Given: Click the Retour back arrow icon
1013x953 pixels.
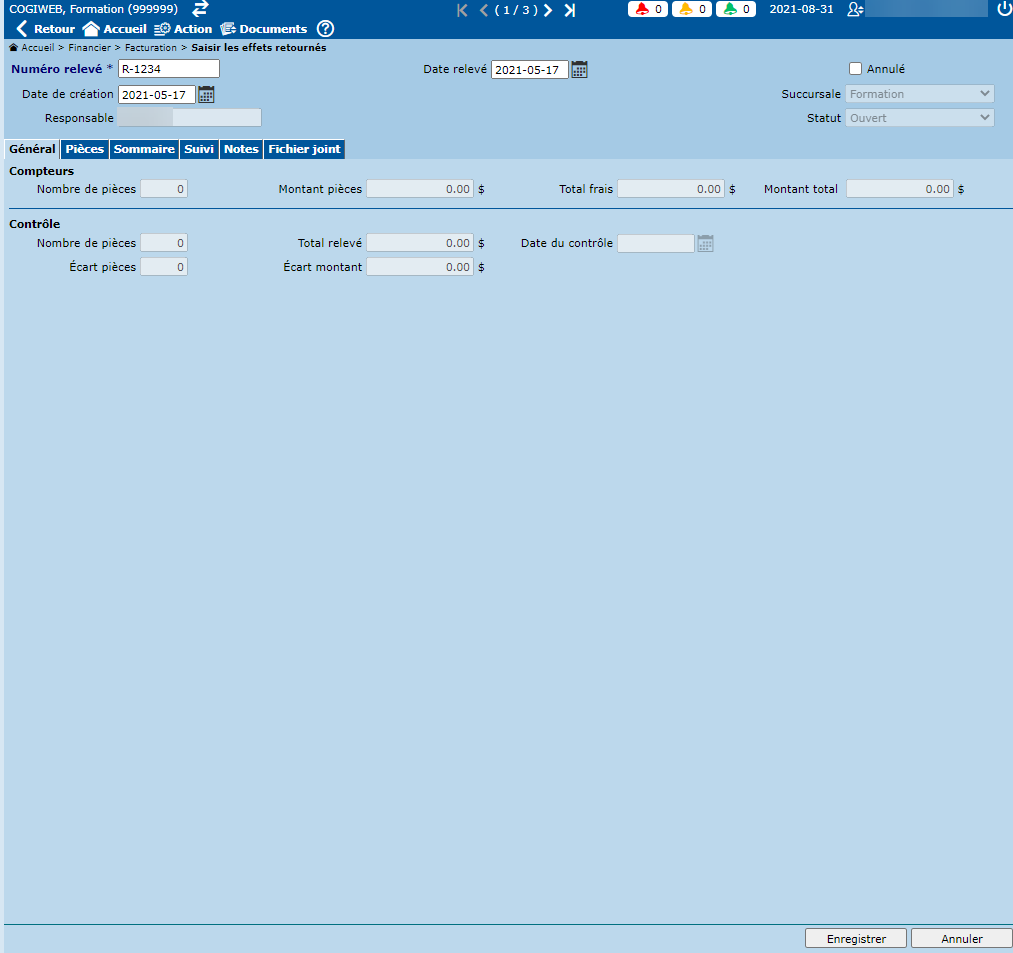Looking at the screenshot, I should (22, 29).
